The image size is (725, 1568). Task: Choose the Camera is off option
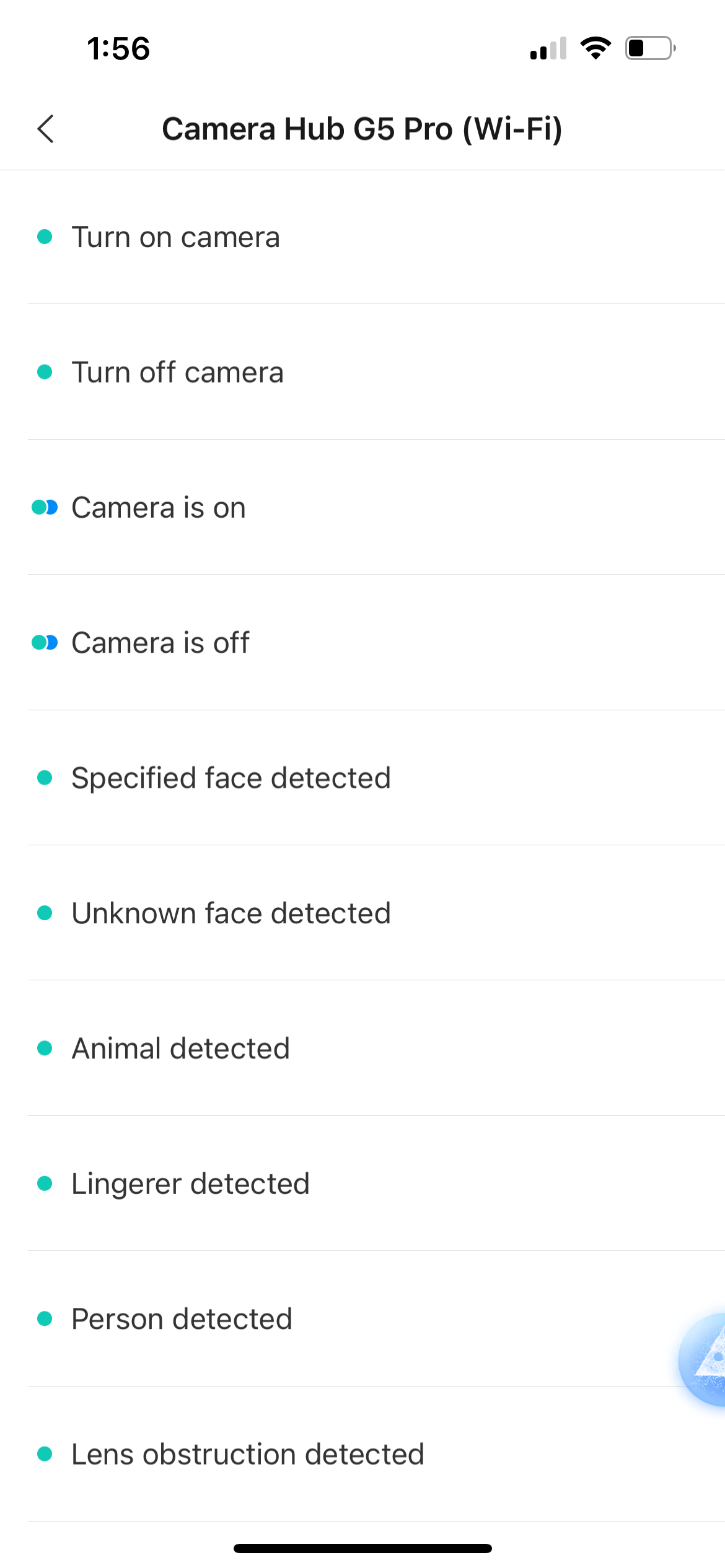pos(160,643)
